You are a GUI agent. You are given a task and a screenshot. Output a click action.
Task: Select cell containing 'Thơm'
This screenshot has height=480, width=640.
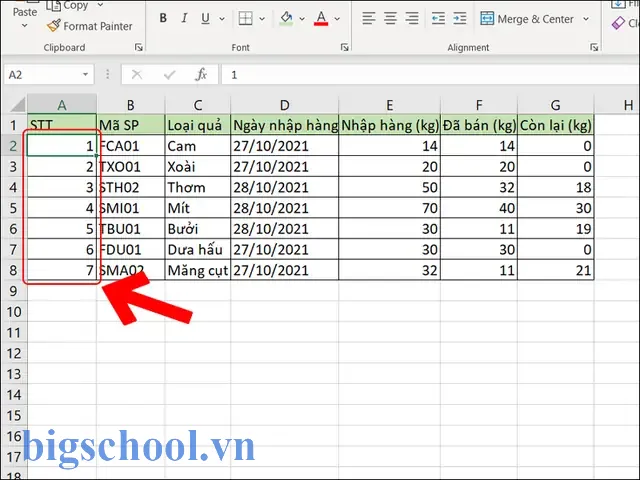(x=198, y=187)
